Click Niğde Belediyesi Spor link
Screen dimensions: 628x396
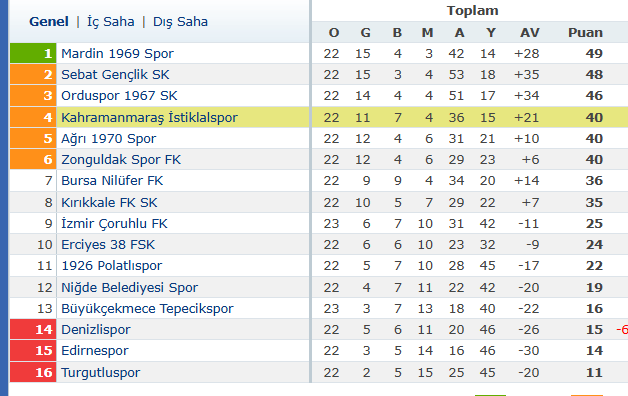tap(129, 287)
